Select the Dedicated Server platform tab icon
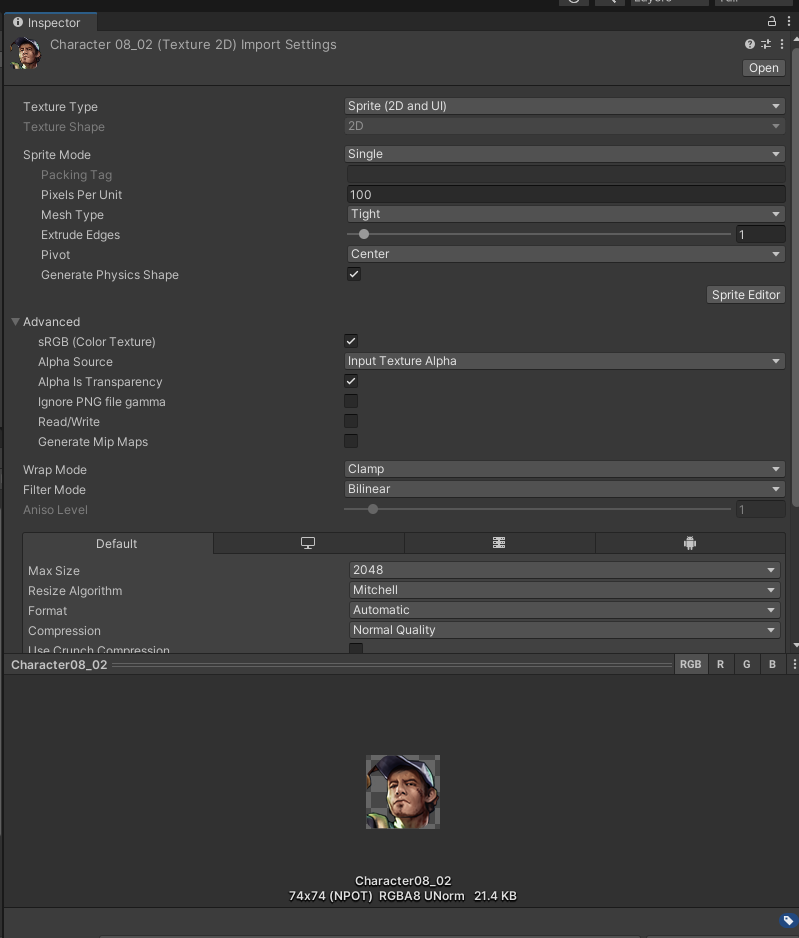 coord(499,543)
